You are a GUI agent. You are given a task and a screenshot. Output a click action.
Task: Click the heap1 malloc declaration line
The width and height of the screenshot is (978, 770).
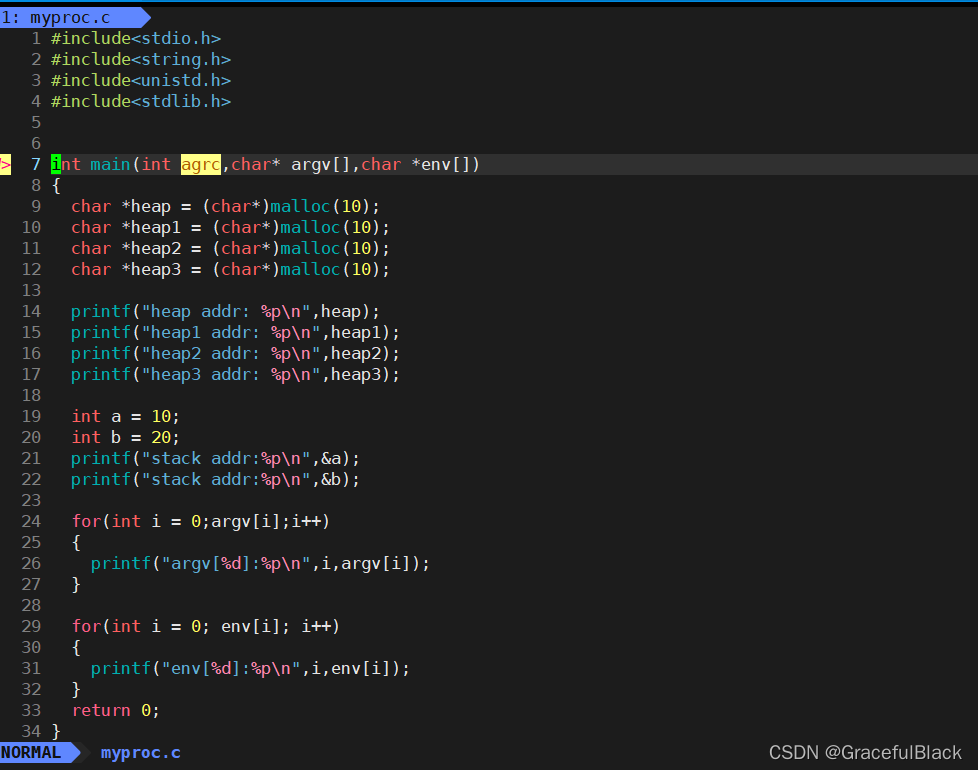pos(230,228)
